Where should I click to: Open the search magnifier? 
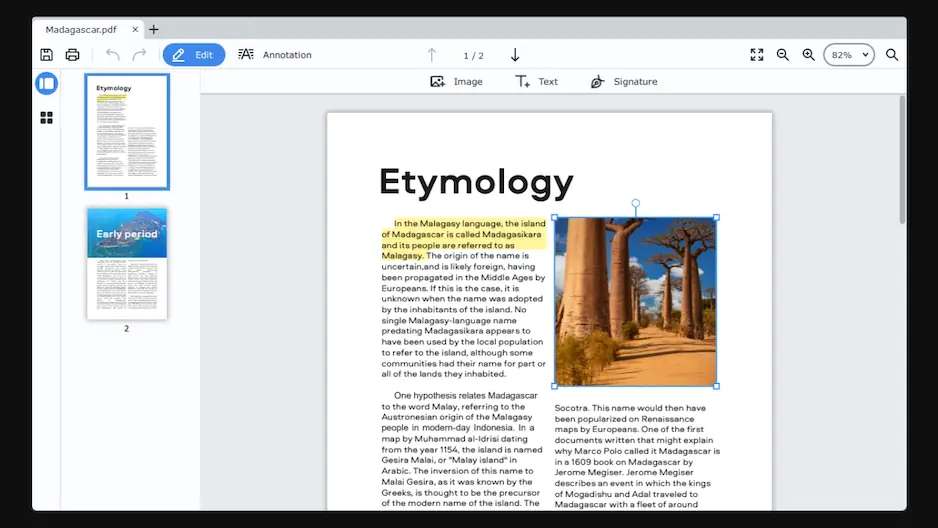[891, 55]
